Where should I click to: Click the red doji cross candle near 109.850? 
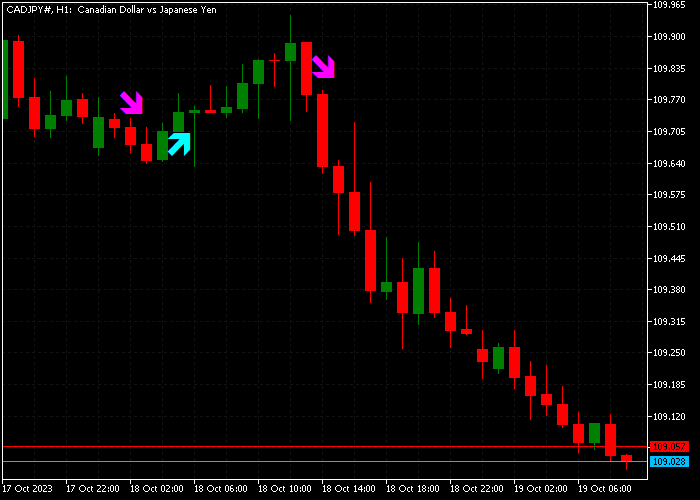pyautogui.click(x=275, y=60)
